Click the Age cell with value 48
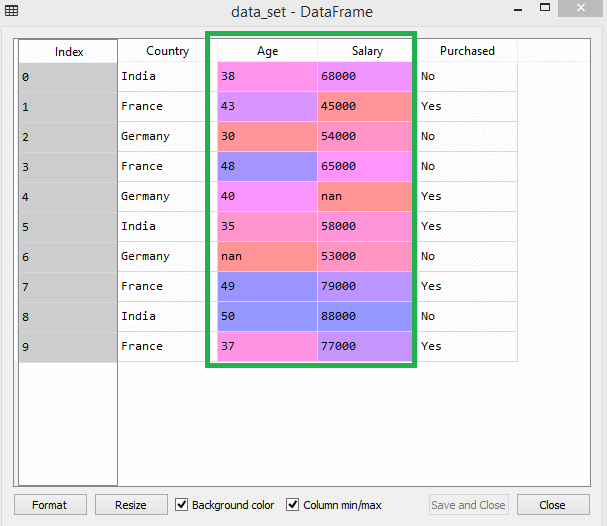 [x=267, y=166]
